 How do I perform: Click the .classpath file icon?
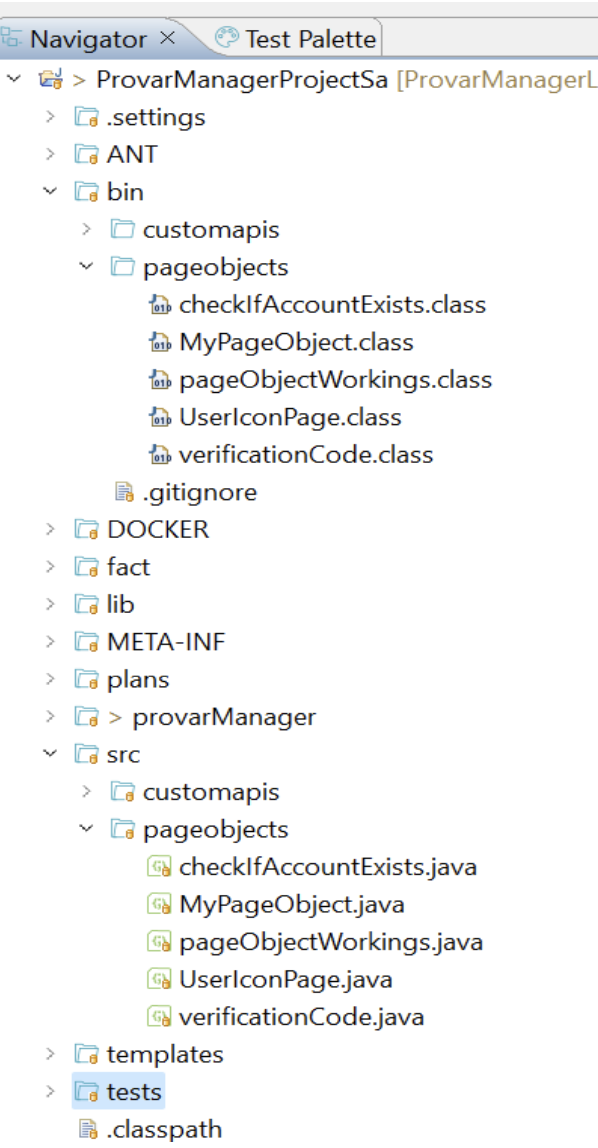(x=87, y=1129)
